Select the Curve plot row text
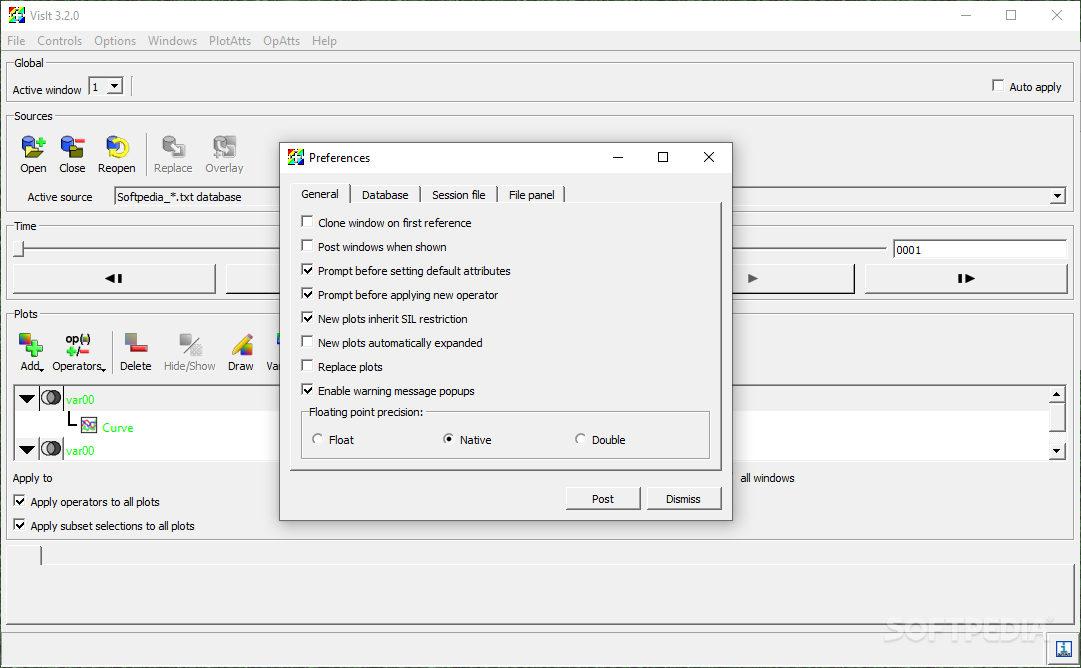 (x=118, y=427)
